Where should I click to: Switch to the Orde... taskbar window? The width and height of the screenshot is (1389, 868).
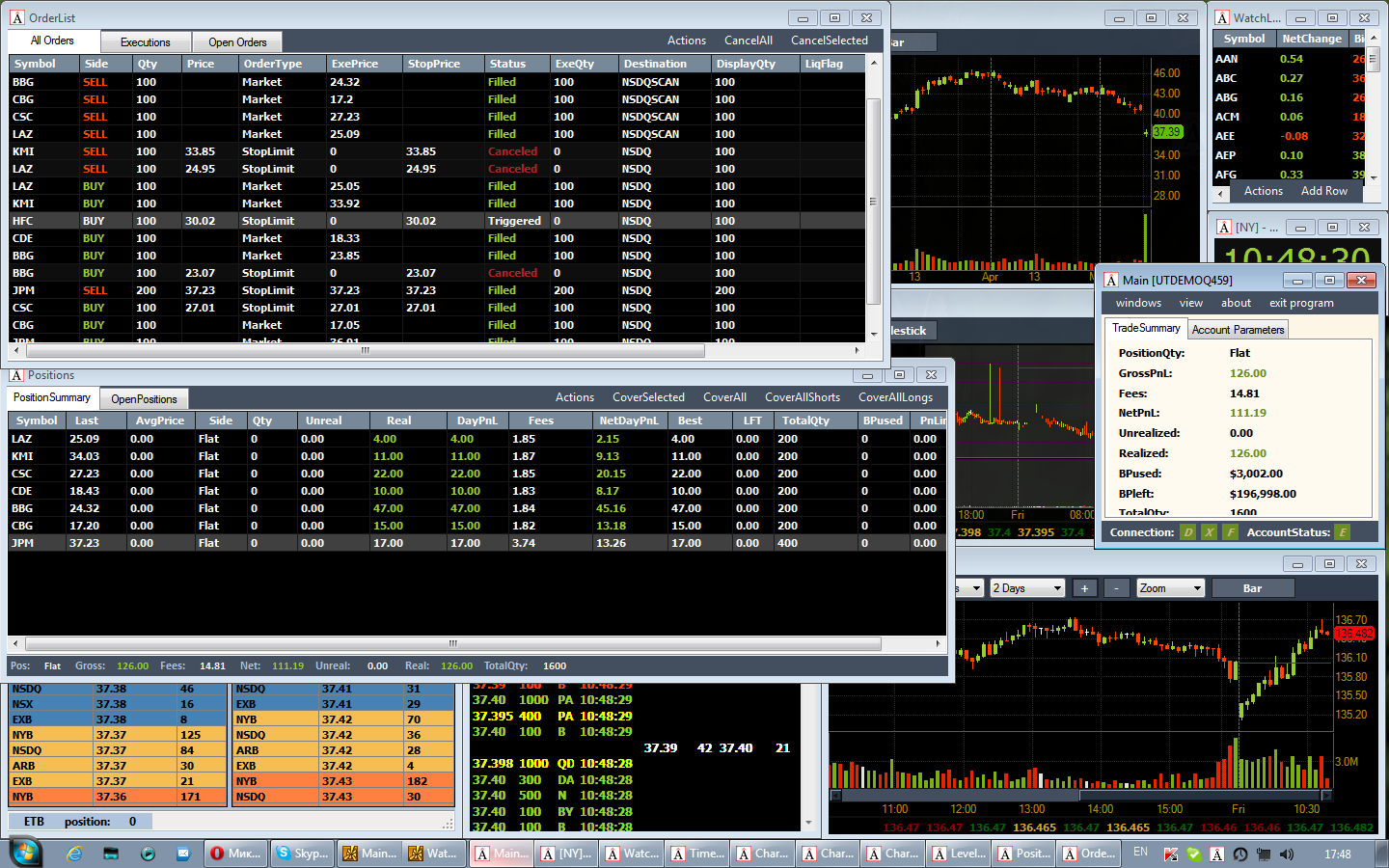[x=1089, y=854]
